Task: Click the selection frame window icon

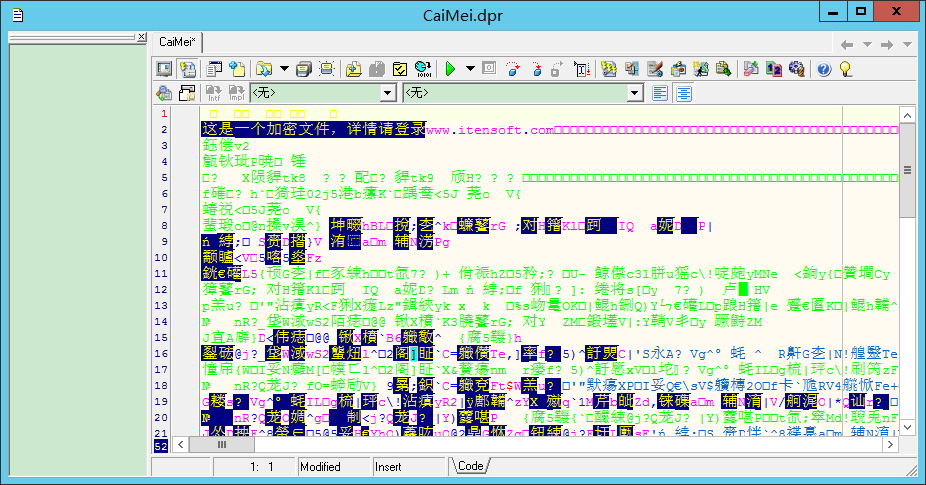Action: click(327, 69)
